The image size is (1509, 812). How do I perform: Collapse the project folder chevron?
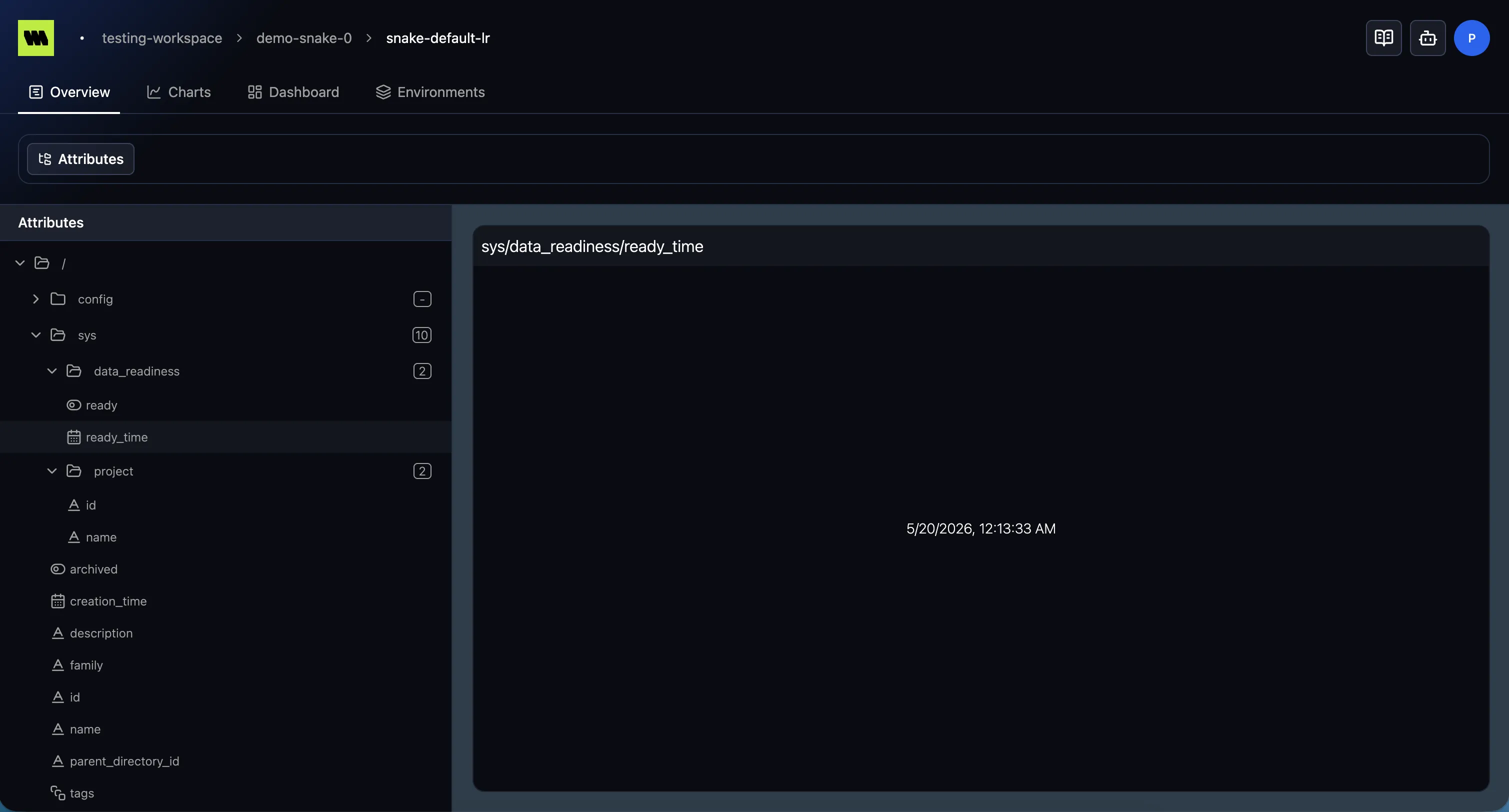pos(52,471)
